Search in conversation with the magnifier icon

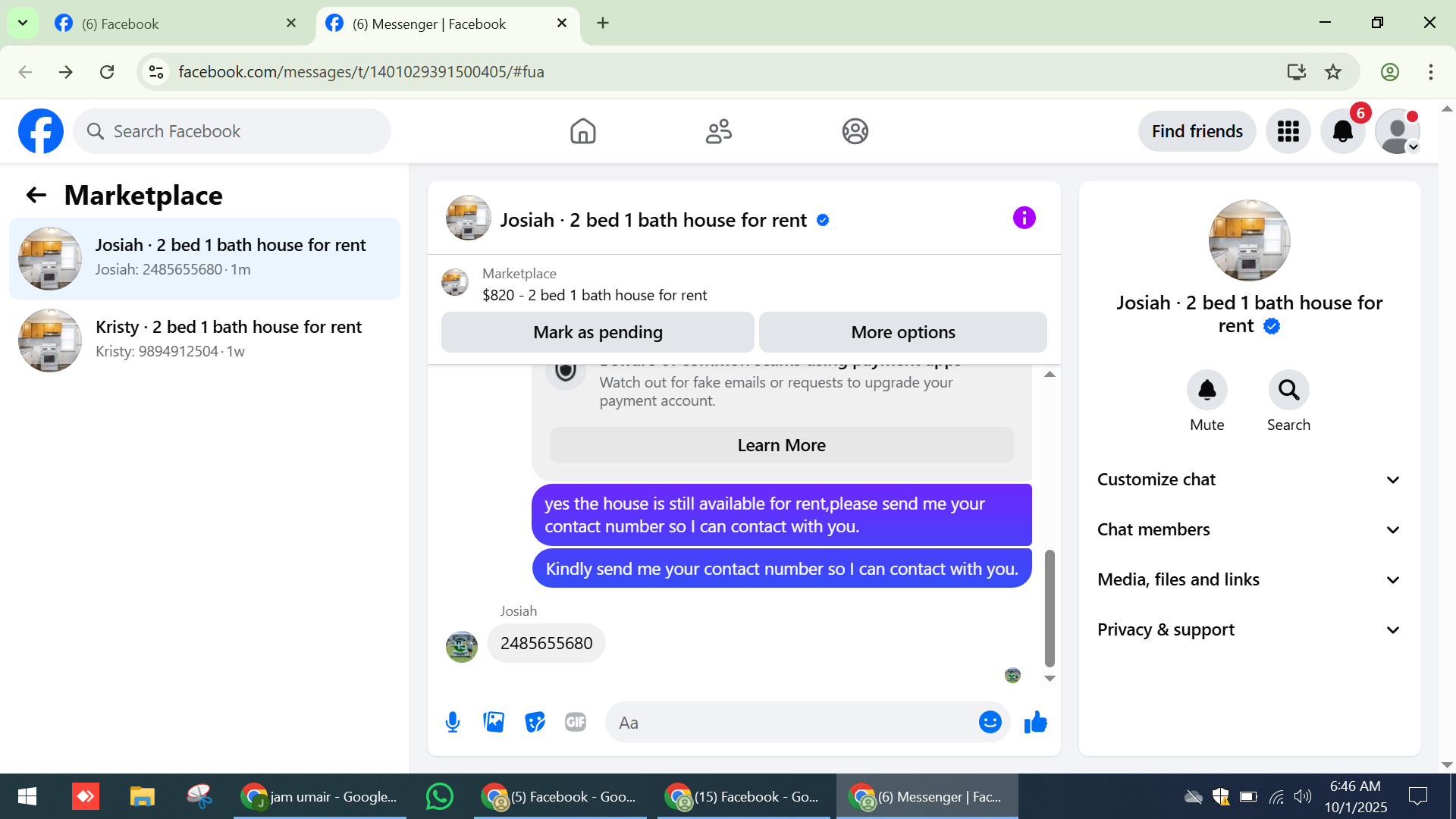[x=1288, y=390]
